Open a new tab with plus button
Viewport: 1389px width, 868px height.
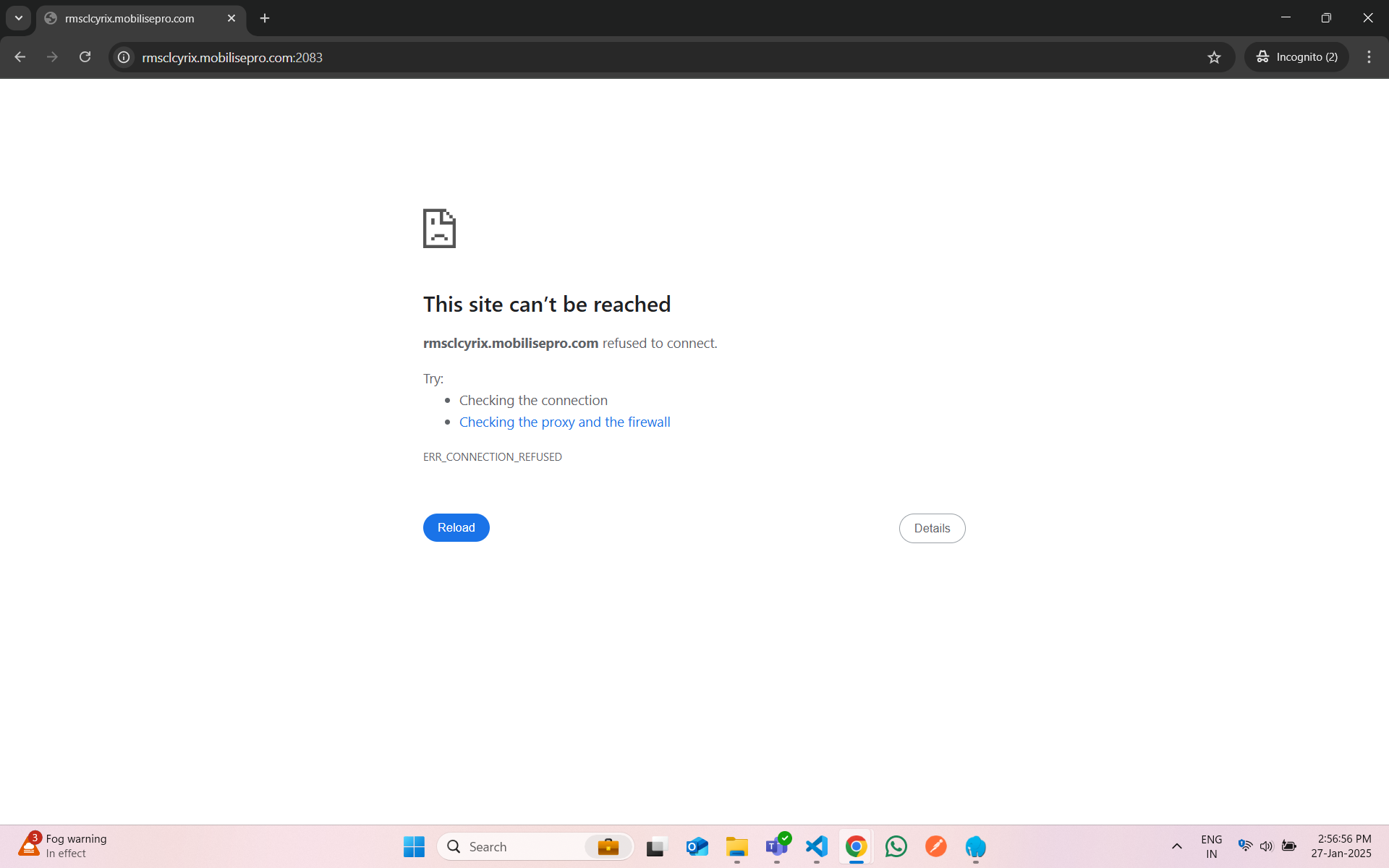pos(265,18)
